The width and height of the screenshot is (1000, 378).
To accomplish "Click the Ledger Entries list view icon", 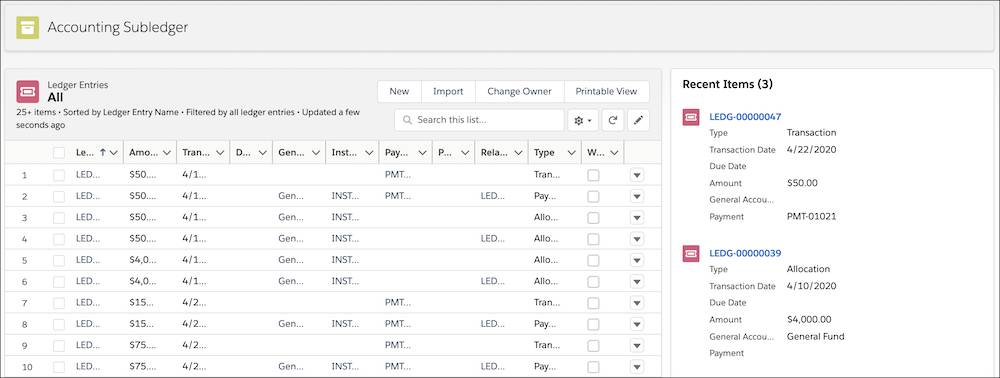I will [x=27, y=91].
